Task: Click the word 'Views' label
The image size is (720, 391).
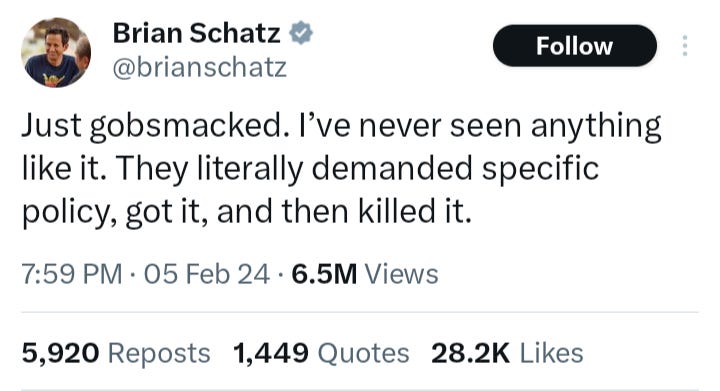Action: 401,274
